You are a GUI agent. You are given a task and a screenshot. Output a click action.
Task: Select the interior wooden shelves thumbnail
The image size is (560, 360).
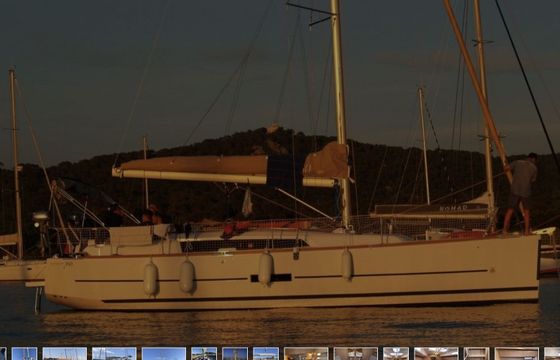click(x=476, y=354)
